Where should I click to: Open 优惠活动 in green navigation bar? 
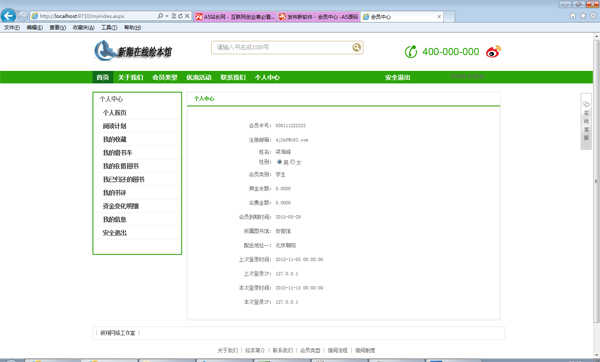pos(199,77)
